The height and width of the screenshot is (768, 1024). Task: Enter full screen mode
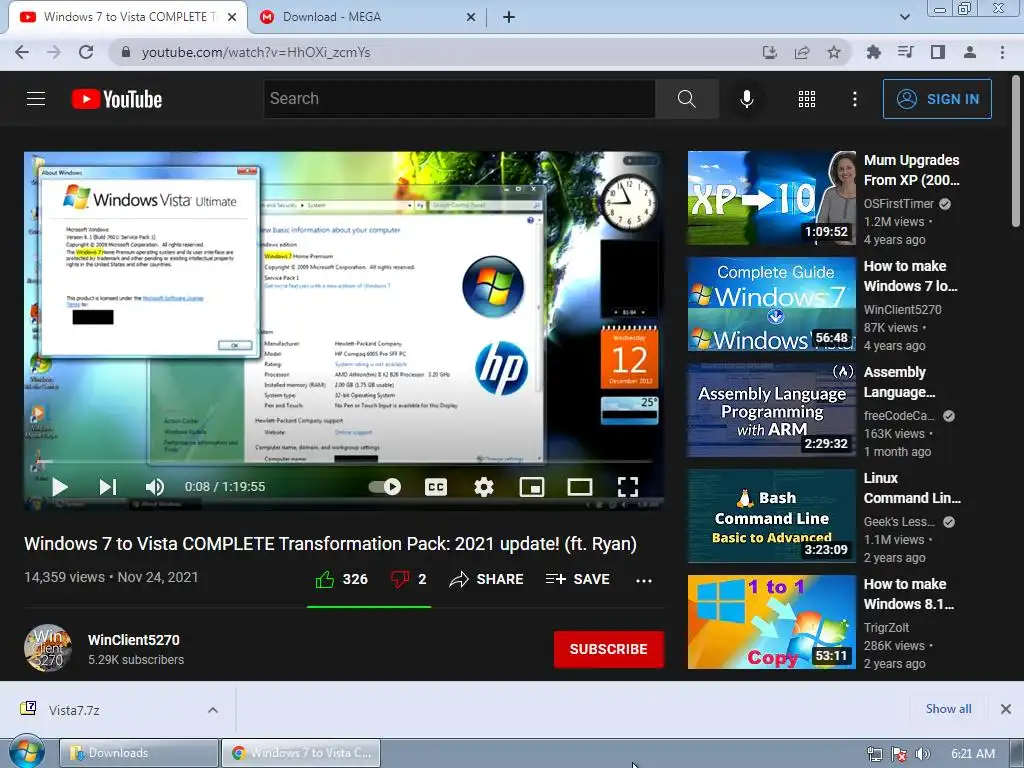point(628,487)
